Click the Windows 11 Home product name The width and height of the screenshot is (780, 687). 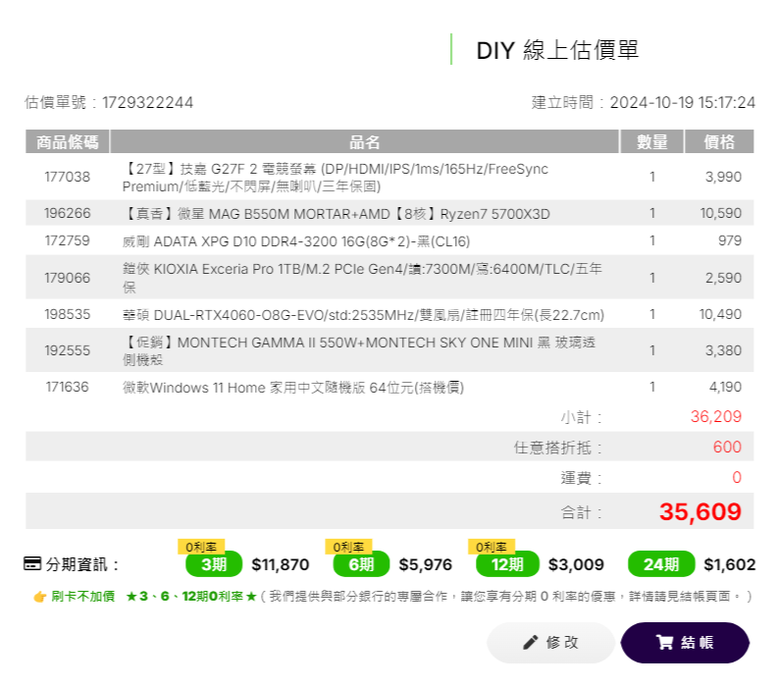[293, 388]
